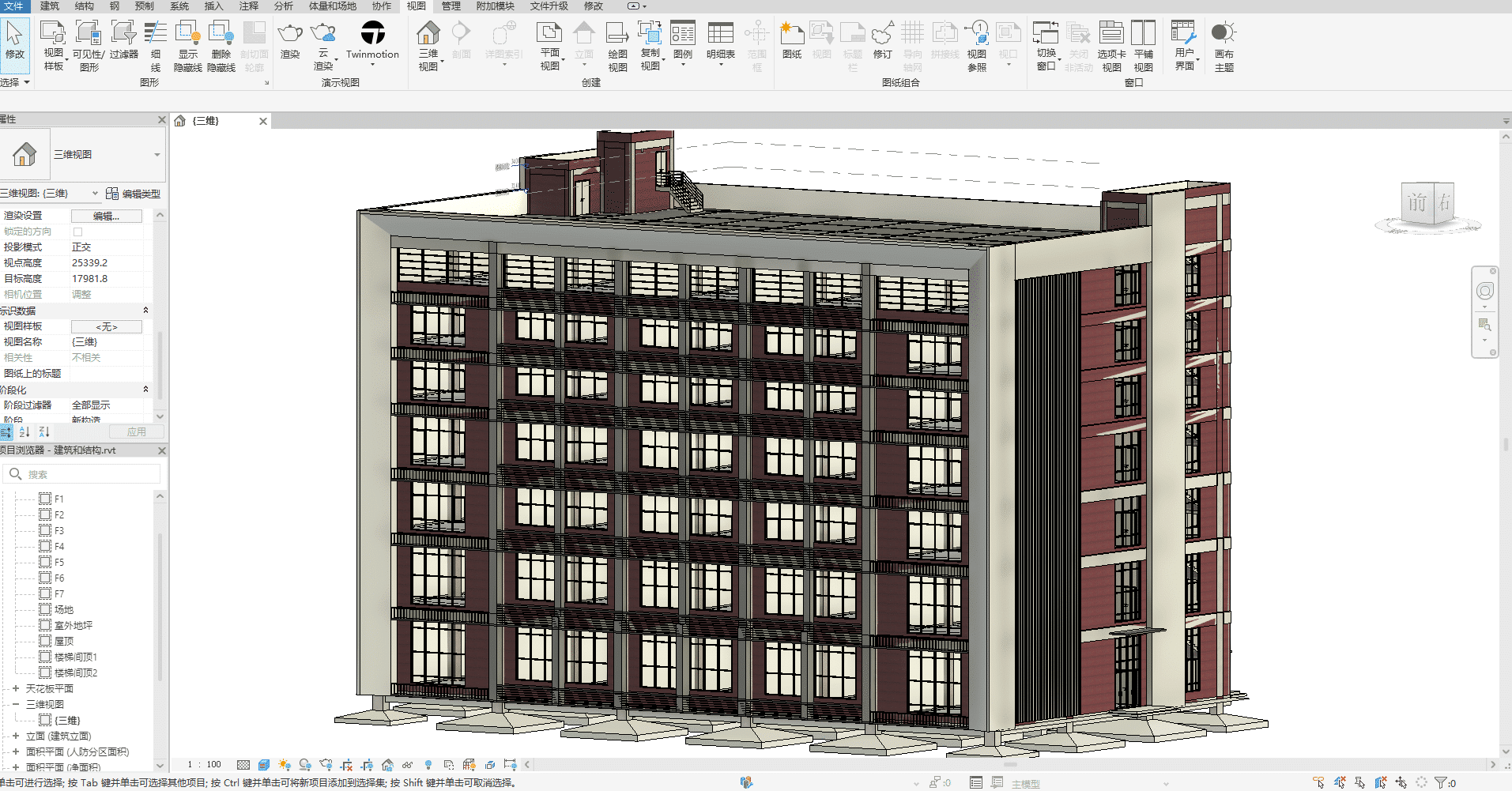Click the 编辑类型 button
Viewport: 1512px width, 791px height.
click(x=133, y=194)
